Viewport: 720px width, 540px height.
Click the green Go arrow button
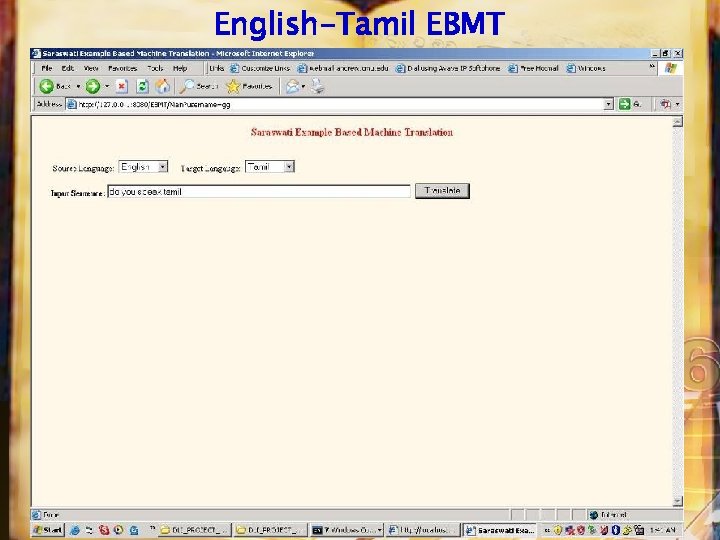(624, 104)
